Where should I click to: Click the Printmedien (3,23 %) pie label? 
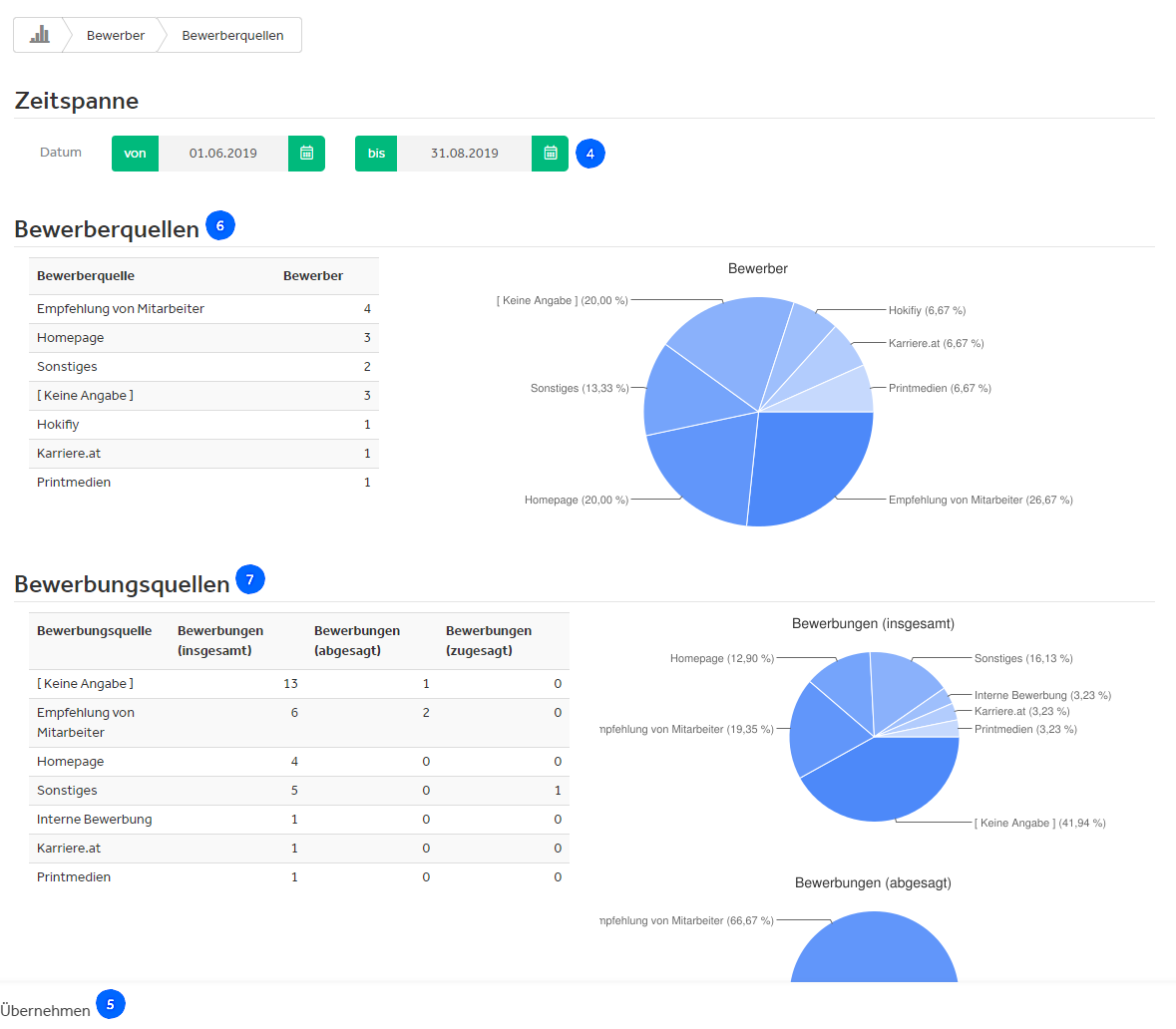click(x=1025, y=729)
